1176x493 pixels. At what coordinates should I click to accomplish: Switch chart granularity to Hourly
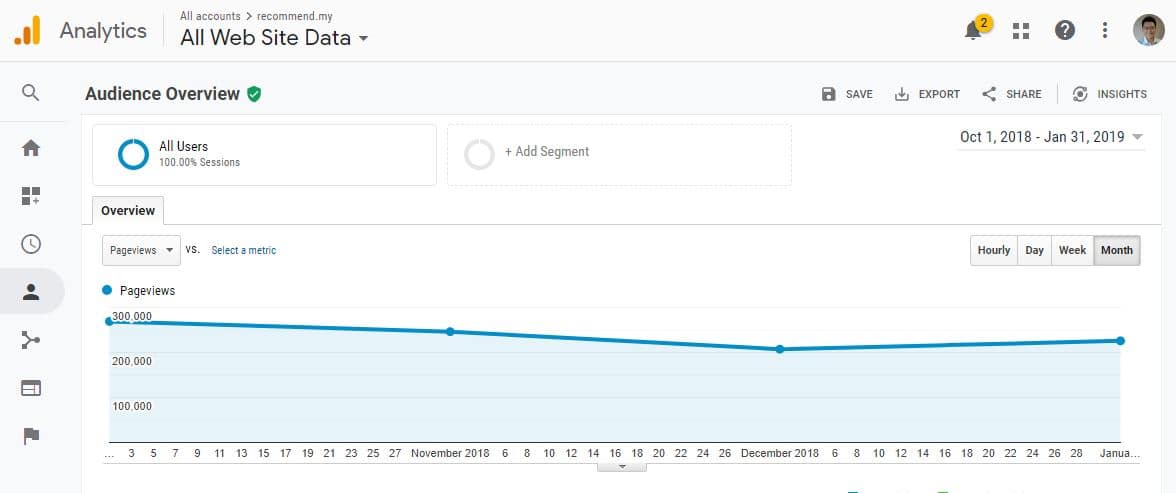pyautogui.click(x=994, y=251)
